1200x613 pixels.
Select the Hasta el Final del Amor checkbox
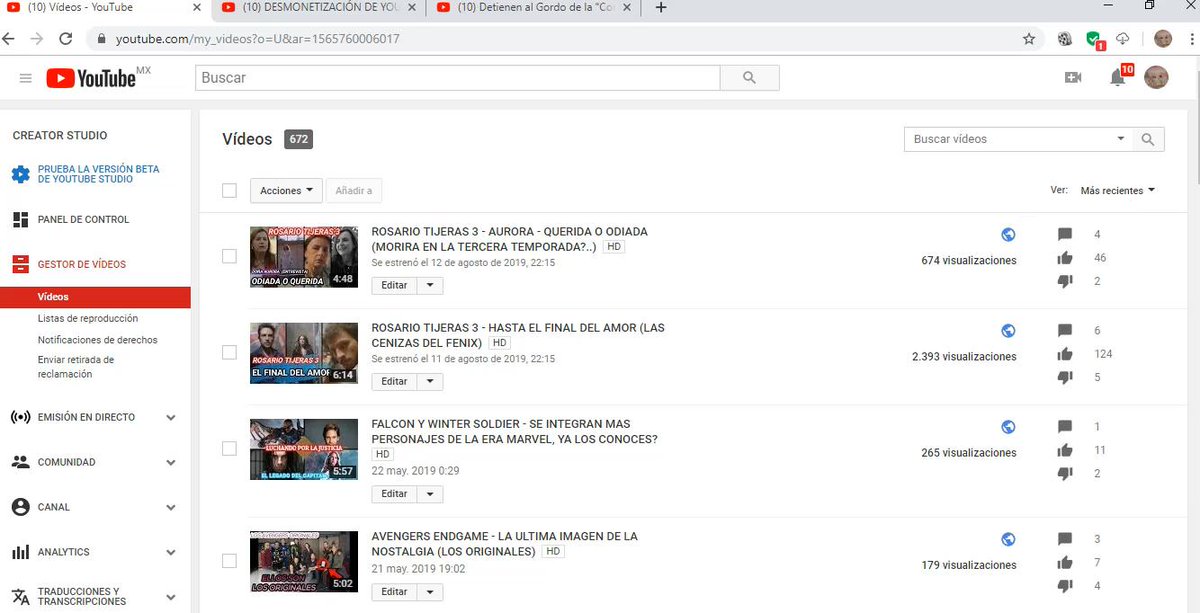pos(229,352)
